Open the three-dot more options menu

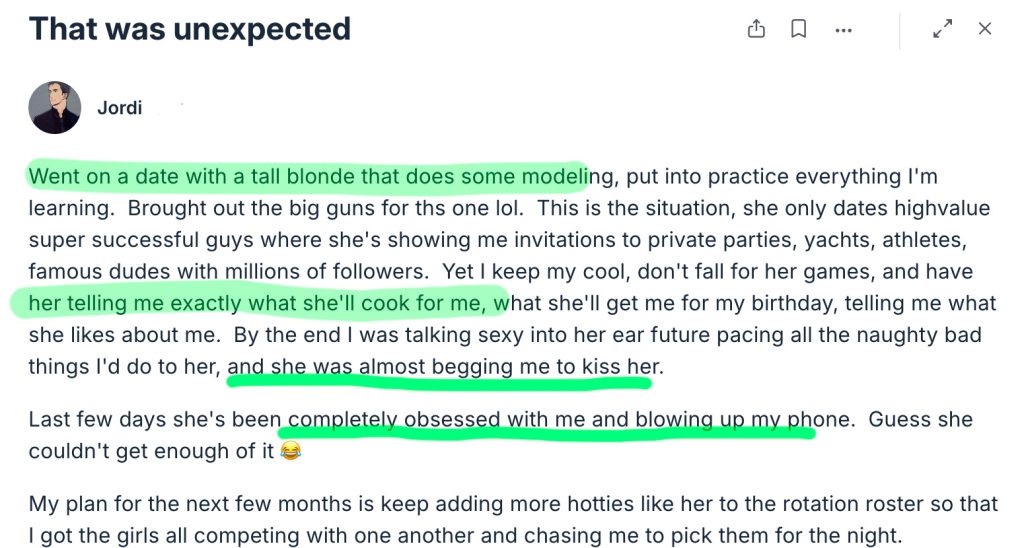[x=843, y=30]
